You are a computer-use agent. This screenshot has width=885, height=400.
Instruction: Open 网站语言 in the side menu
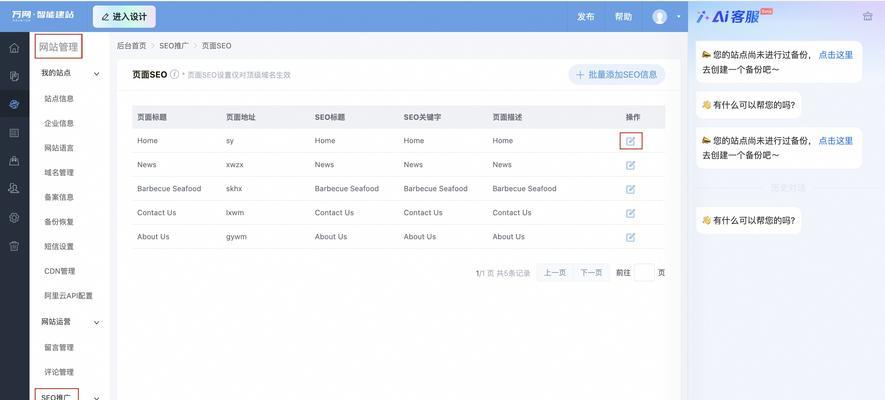pos(59,148)
